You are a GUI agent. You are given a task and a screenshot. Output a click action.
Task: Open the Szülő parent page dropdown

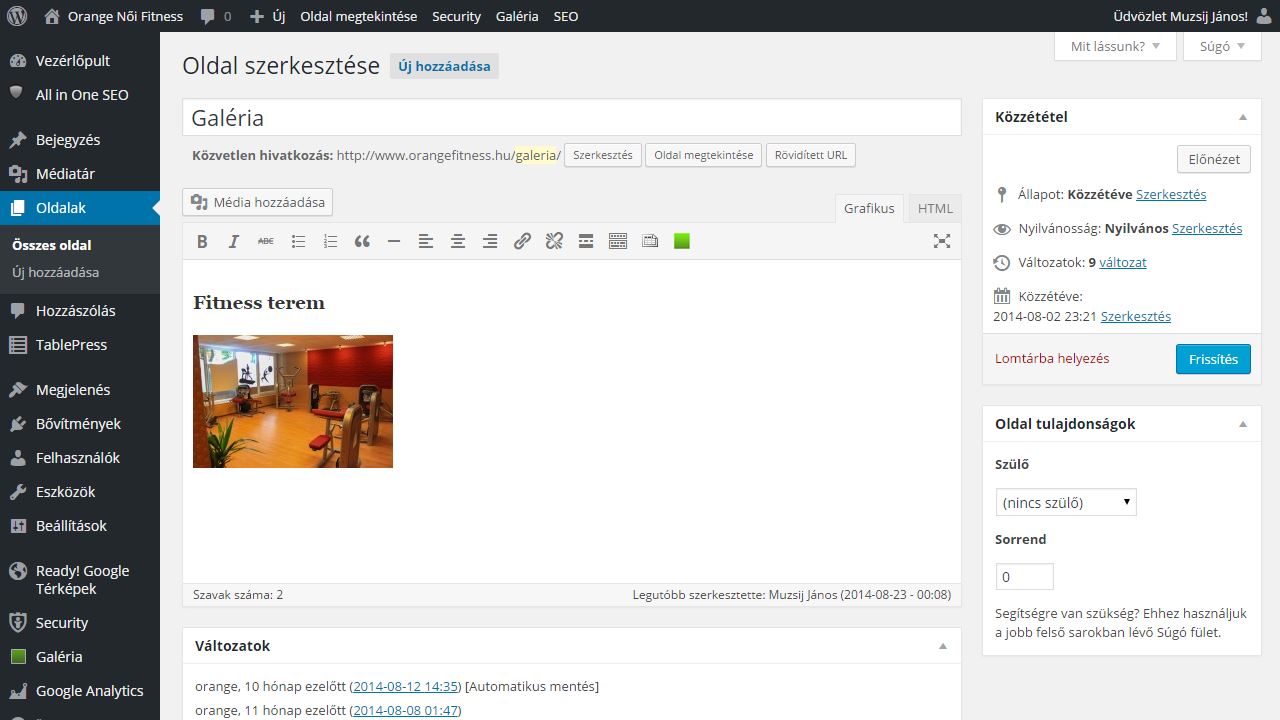coord(1066,502)
